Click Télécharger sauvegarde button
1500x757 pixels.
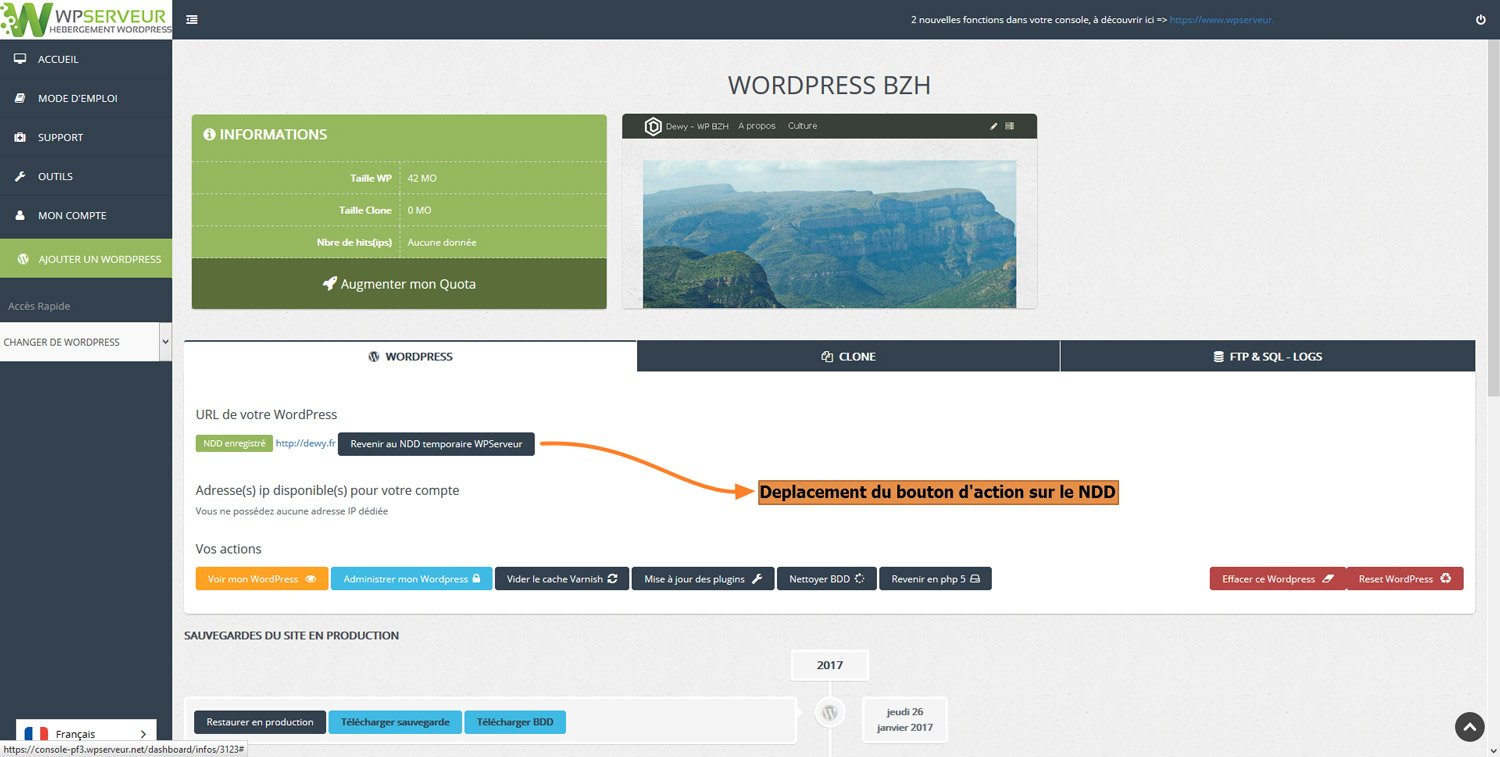point(395,722)
